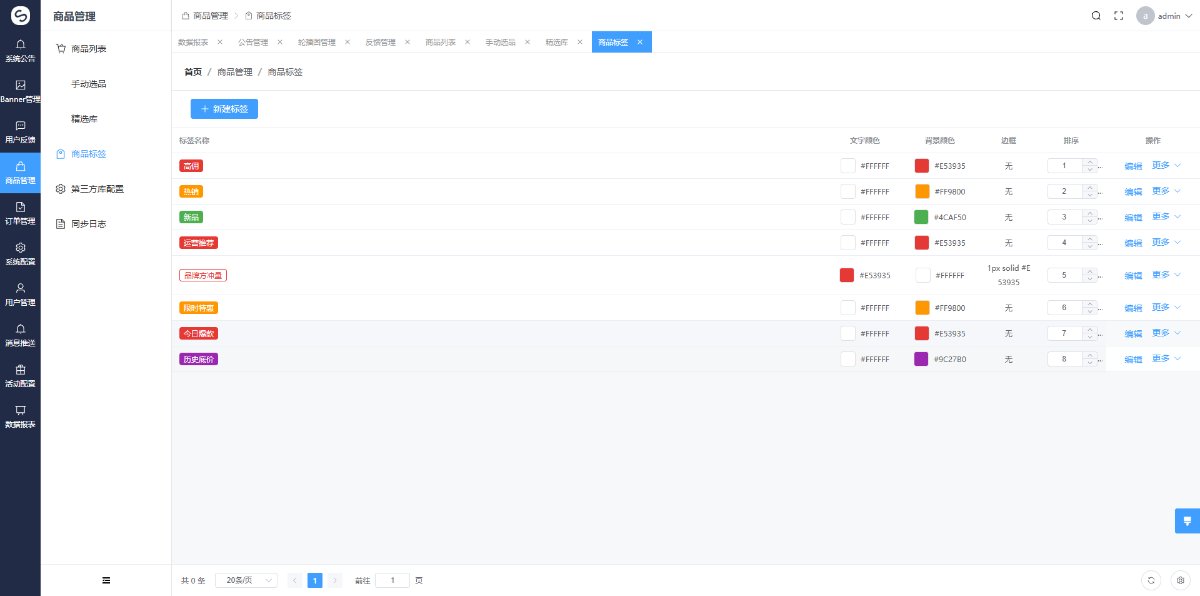
Task: Click the blue floating button on right edge
Action: point(1187,521)
